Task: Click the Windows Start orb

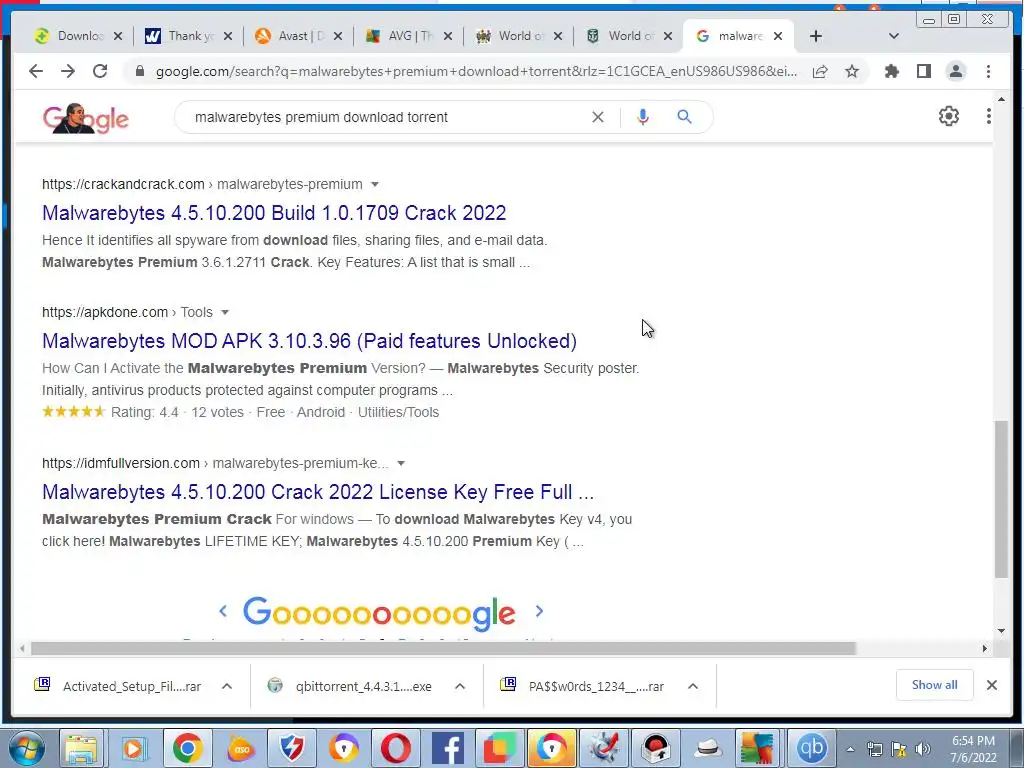Action: click(x=27, y=748)
